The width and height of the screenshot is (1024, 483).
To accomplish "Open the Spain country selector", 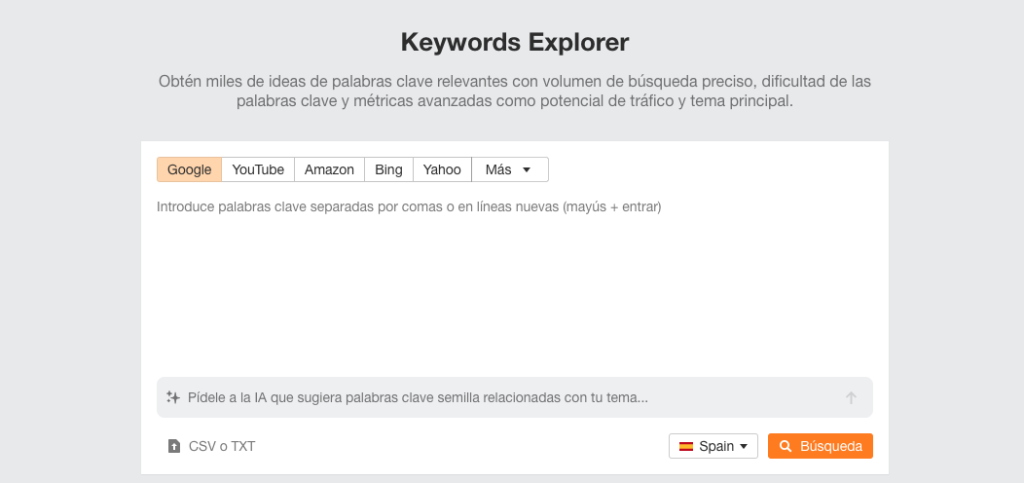I will (713, 446).
